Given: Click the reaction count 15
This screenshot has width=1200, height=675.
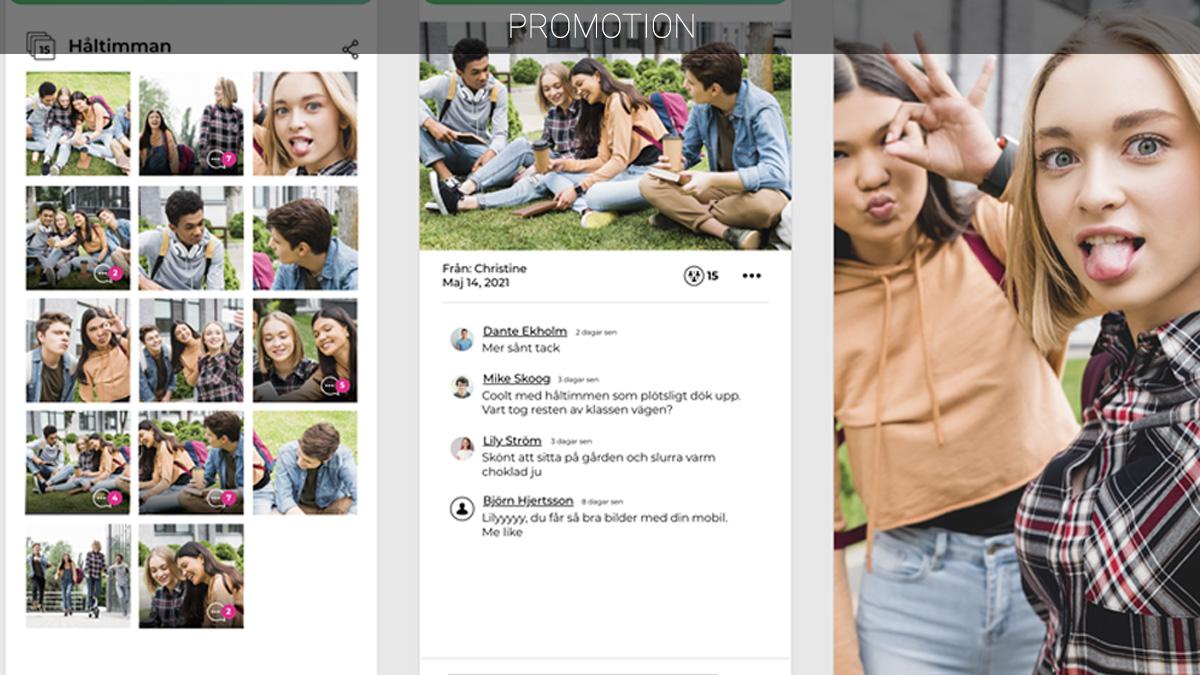Looking at the screenshot, I should tap(712, 276).
